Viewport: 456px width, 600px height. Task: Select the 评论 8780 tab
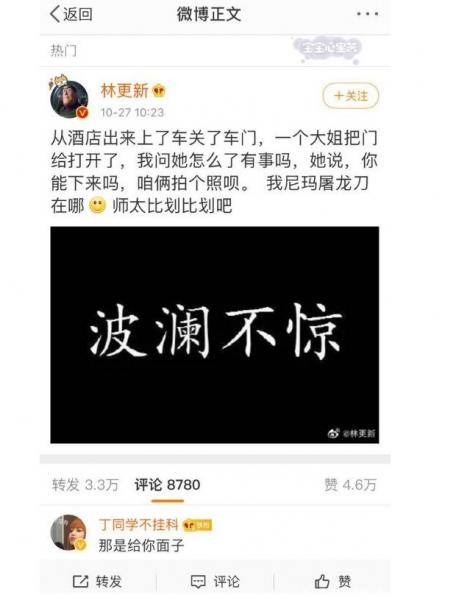pyautogui.click(x=167, y=485)
